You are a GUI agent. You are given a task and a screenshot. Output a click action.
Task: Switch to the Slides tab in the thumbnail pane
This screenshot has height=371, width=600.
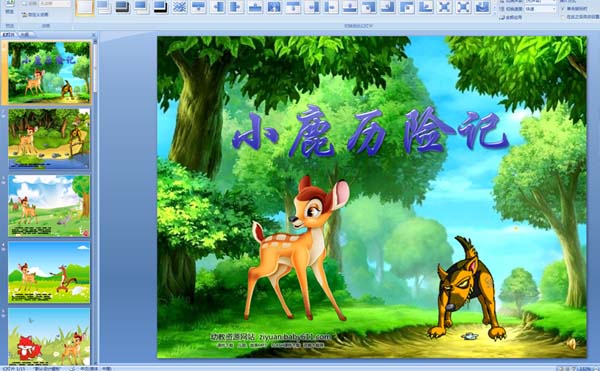8,34
